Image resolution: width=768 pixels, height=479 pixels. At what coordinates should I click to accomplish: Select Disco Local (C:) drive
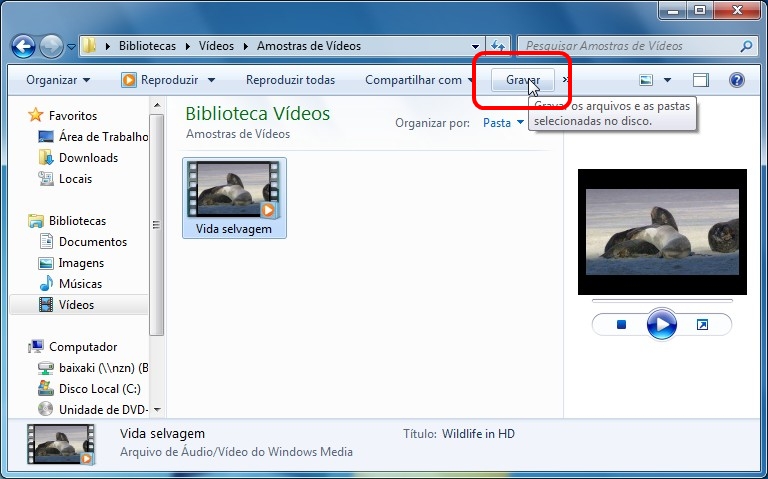click(x=98, y=388)
